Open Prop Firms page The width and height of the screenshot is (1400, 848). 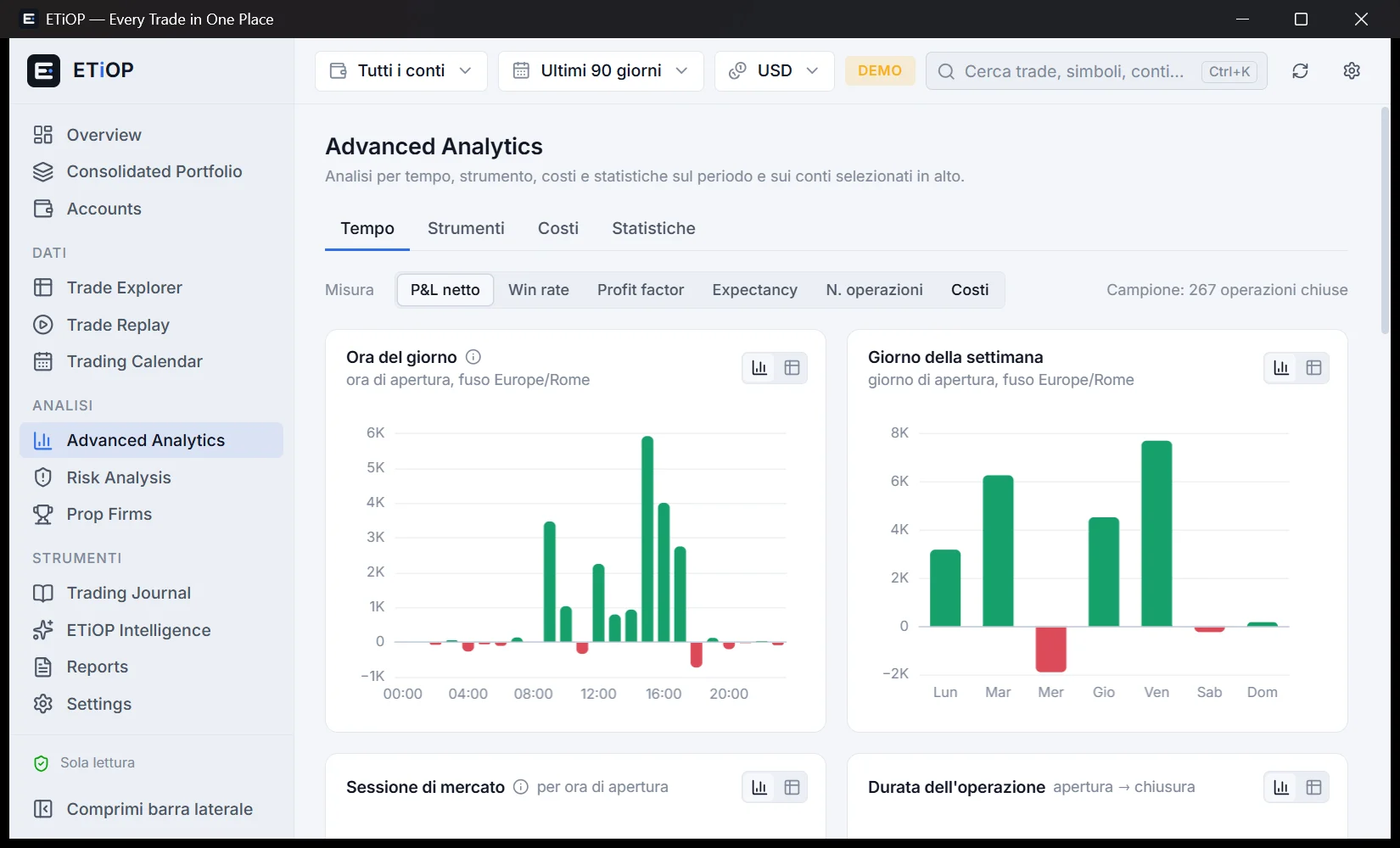(x=151, y=514)
